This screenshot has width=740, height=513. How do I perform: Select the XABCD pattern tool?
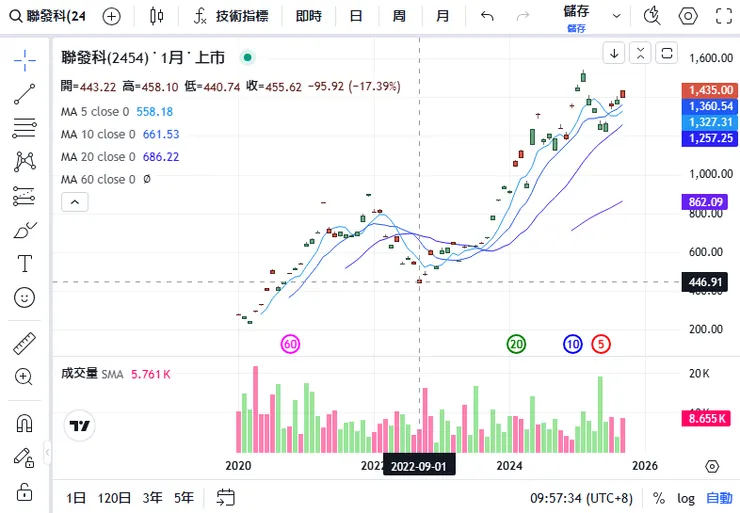point(25,161)
